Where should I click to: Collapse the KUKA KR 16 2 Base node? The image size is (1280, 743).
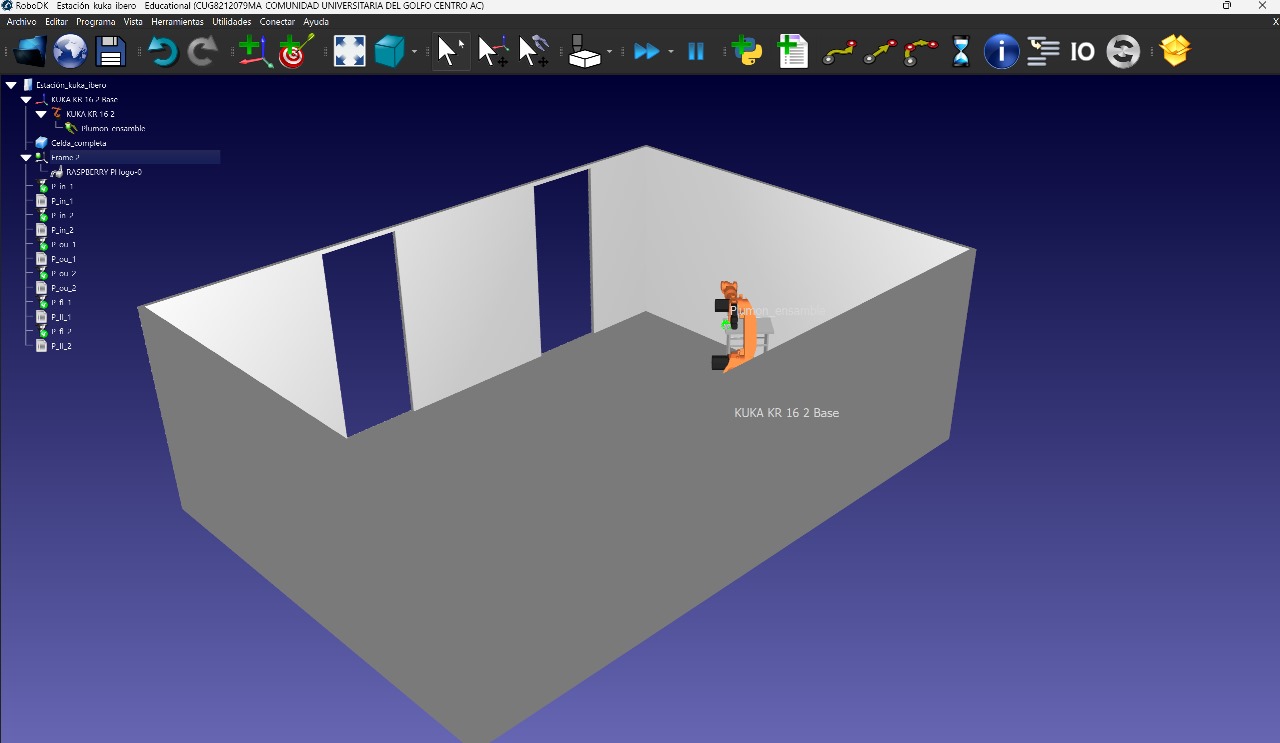(x=26, y=100)
